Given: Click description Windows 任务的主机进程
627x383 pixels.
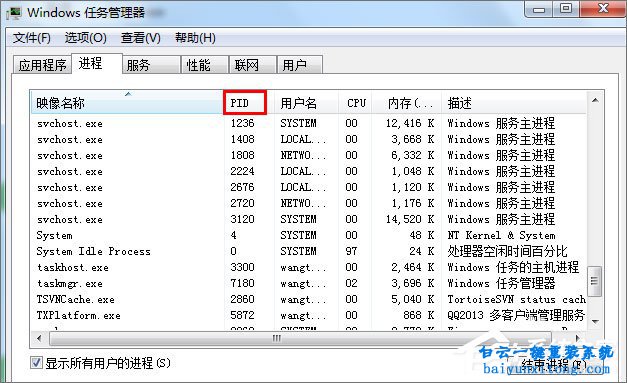Looking at the screenshot, I should 513,267.
